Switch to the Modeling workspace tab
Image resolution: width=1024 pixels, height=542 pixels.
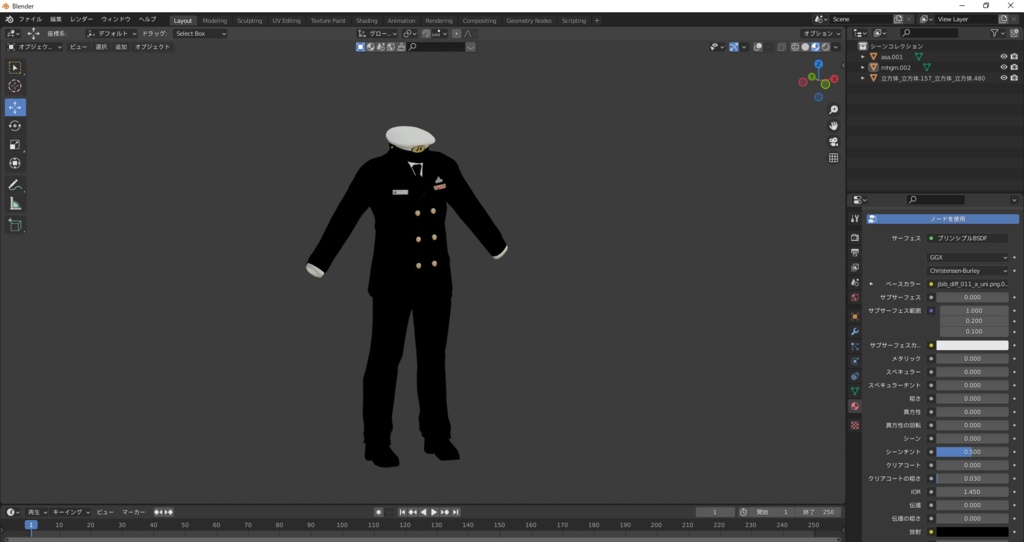click(x=215, y=20)
